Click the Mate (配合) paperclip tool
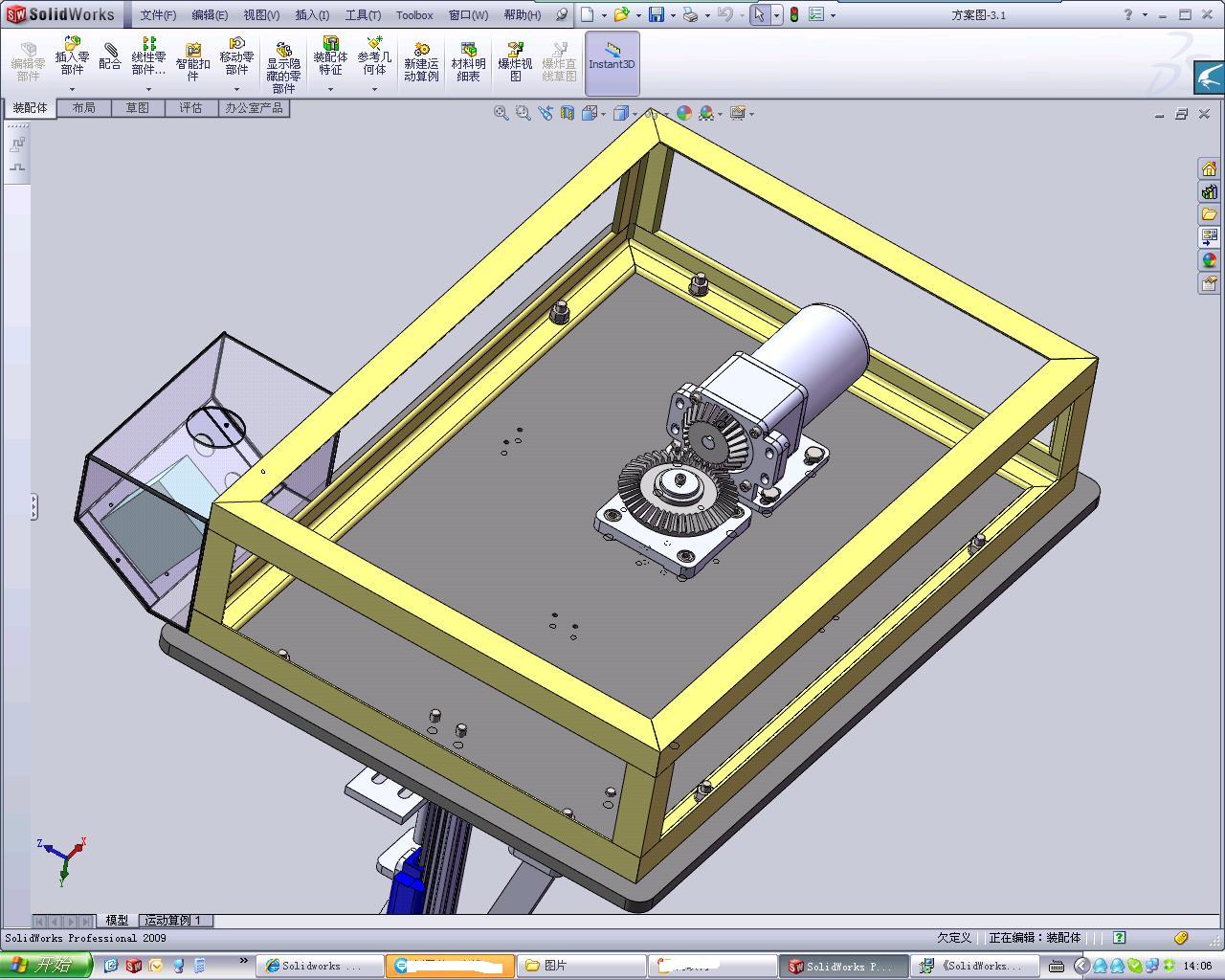This screenshot has height=980, width=1225. (x=110, y=57)
